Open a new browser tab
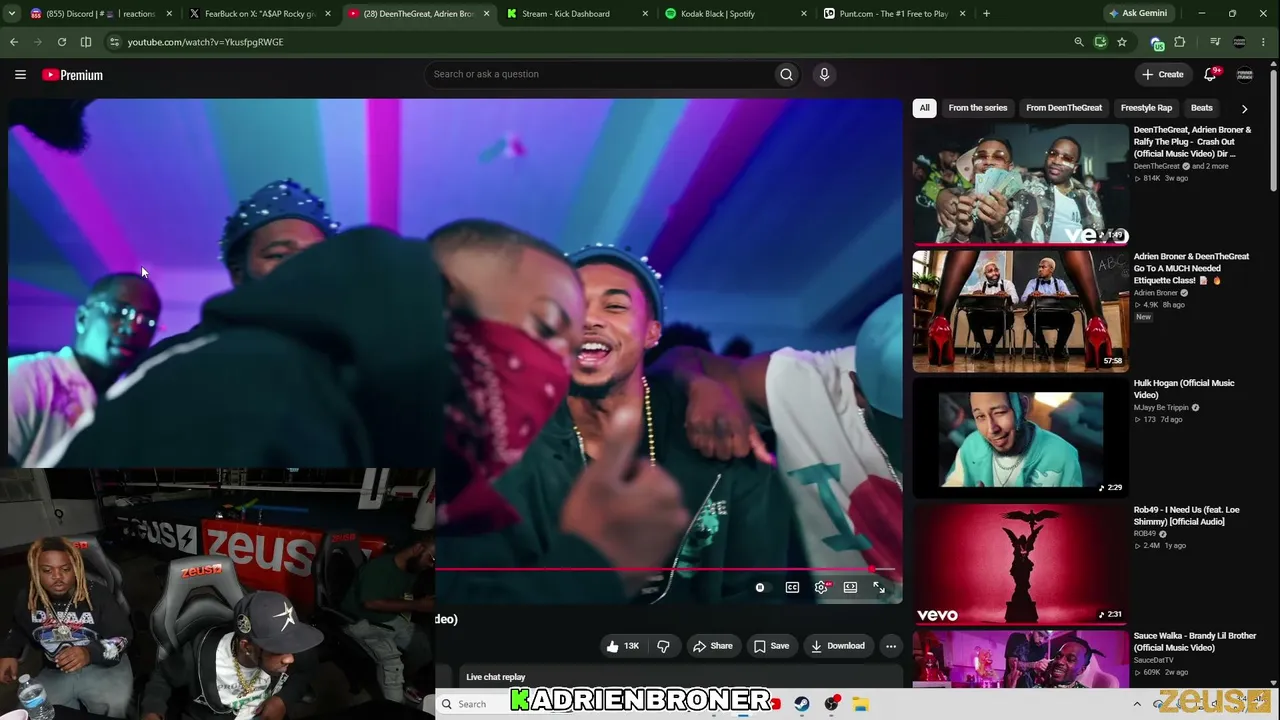 click(x=986, y=14)
